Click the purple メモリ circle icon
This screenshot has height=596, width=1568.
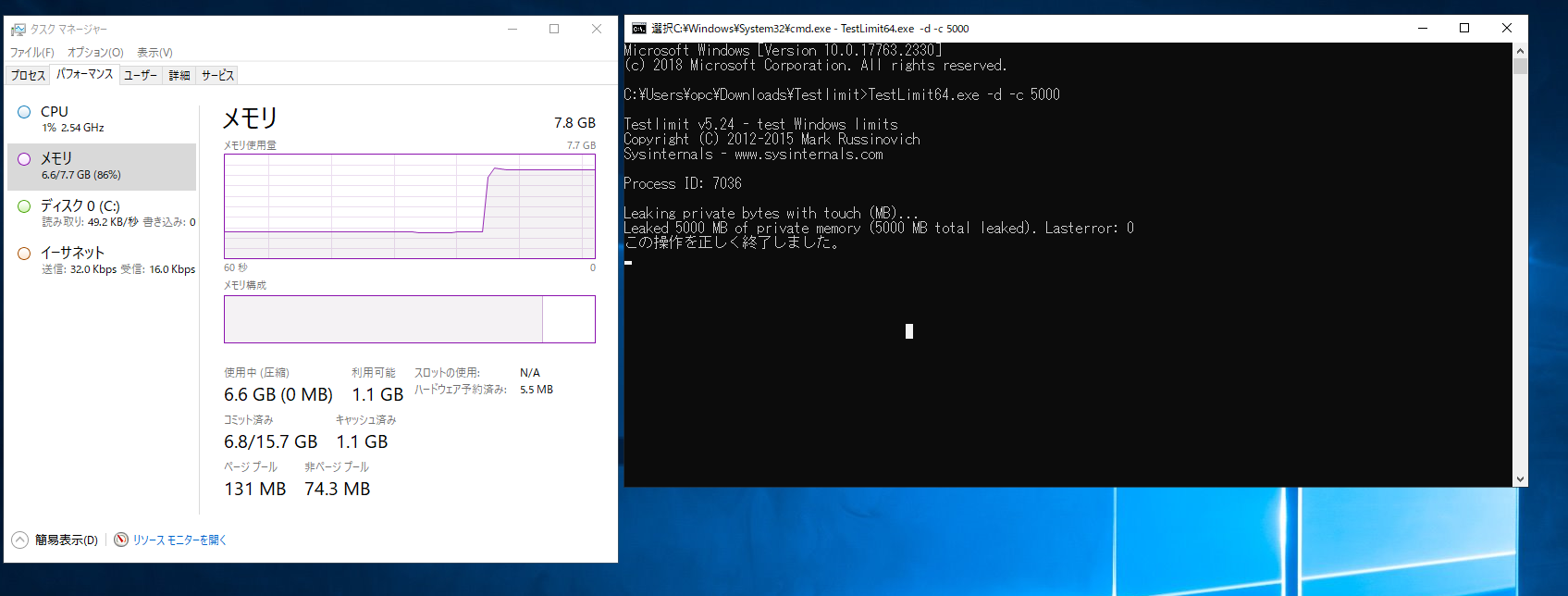click(24, 159)
